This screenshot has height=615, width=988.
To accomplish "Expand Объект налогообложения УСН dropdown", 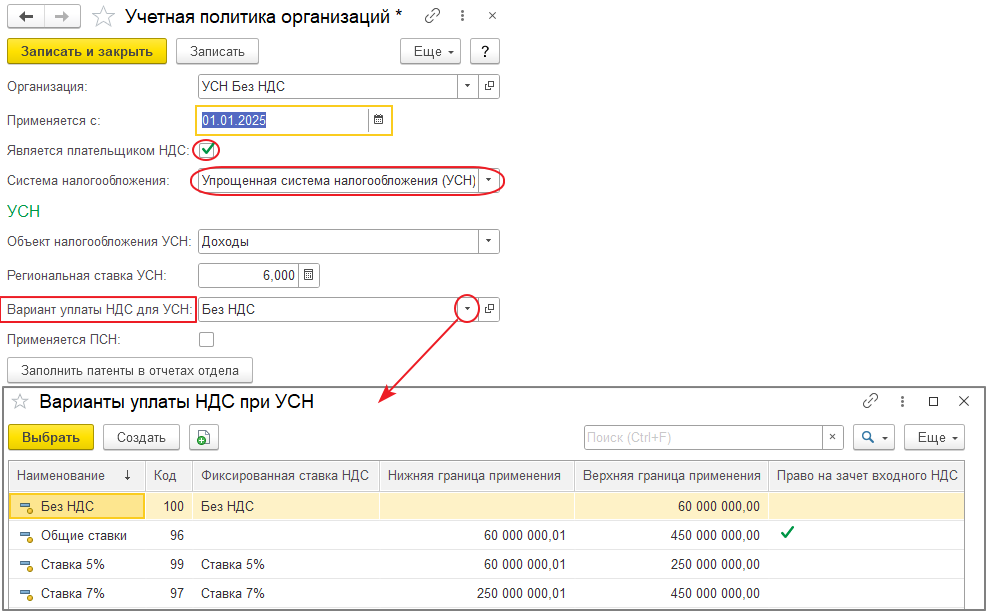I will (x=488, y=241).
